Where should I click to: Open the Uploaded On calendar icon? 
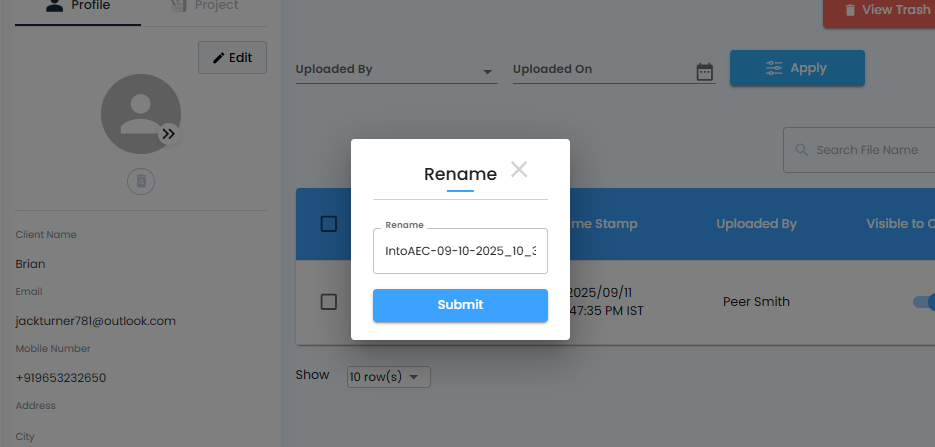(705, 71)
